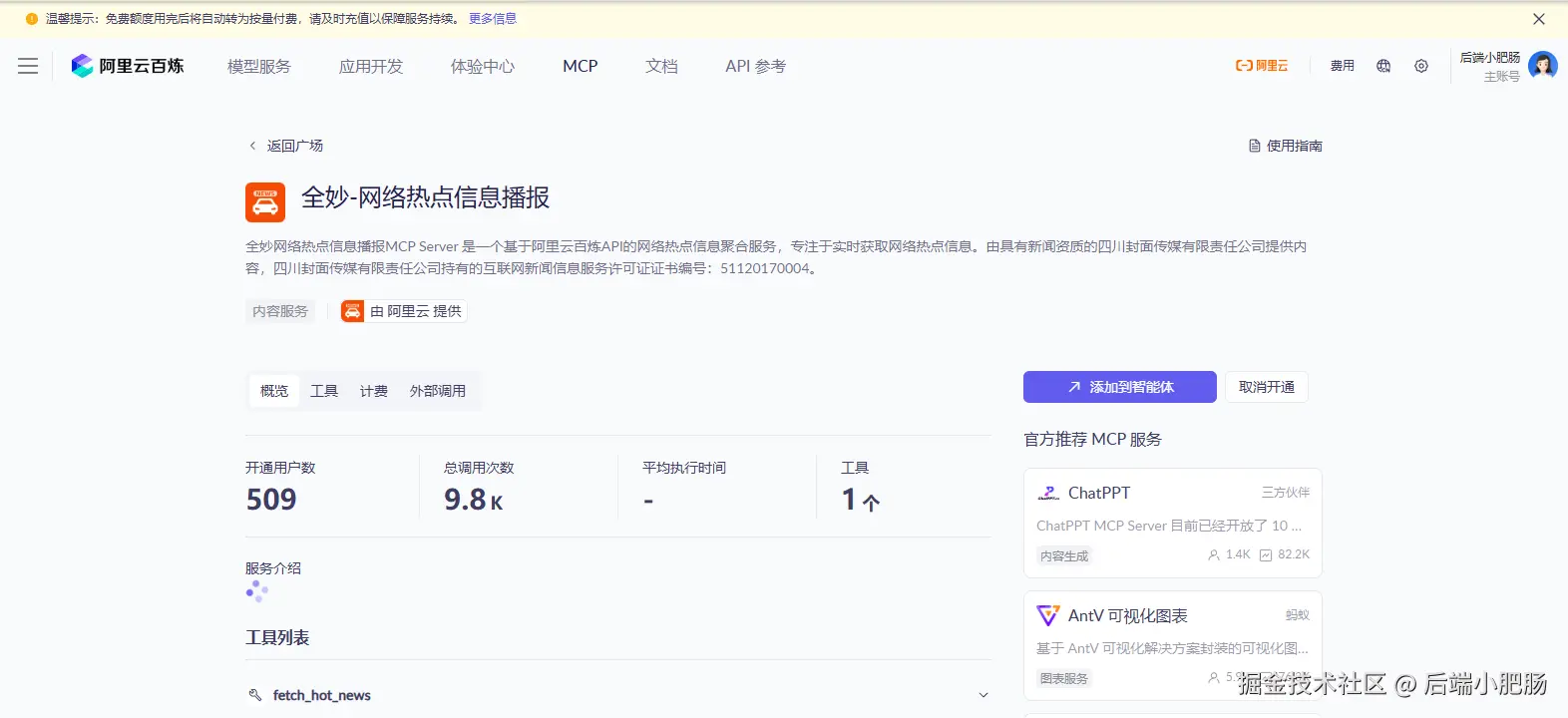Viewport: 1568px width, 718px height.
Task: Click the Alibaba Cloud Bailian logo
Action: click(128, 66)
